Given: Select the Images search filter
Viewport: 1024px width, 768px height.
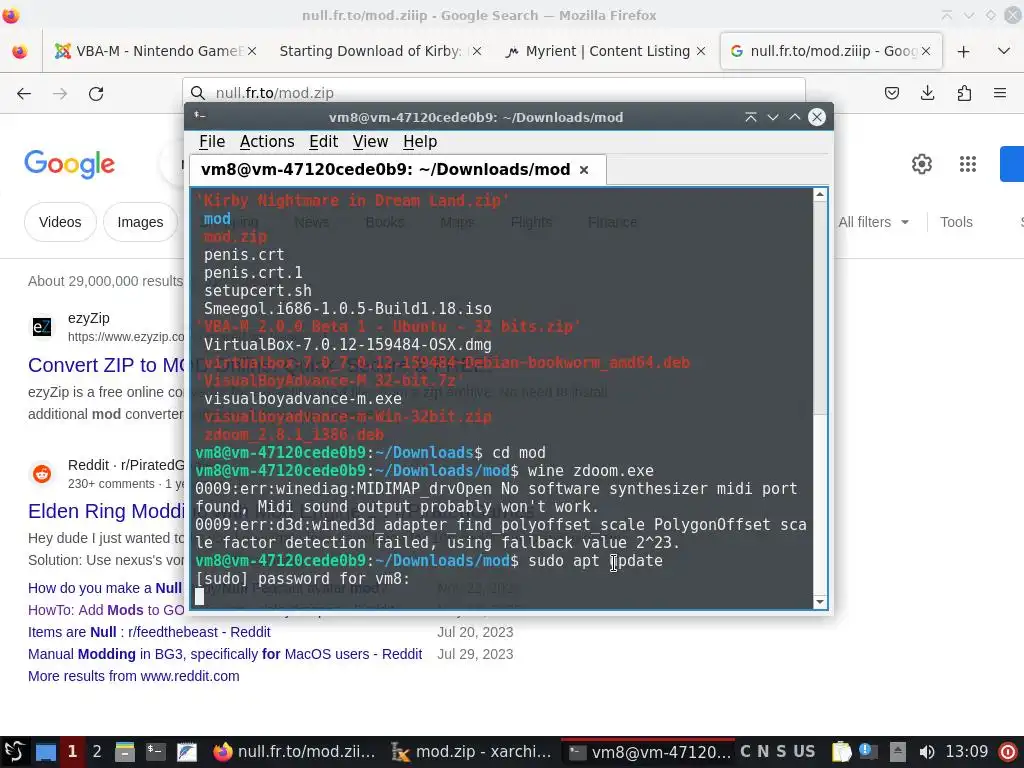Looking at the screenshot, I should pyautogui.click(x=140, y=222).
